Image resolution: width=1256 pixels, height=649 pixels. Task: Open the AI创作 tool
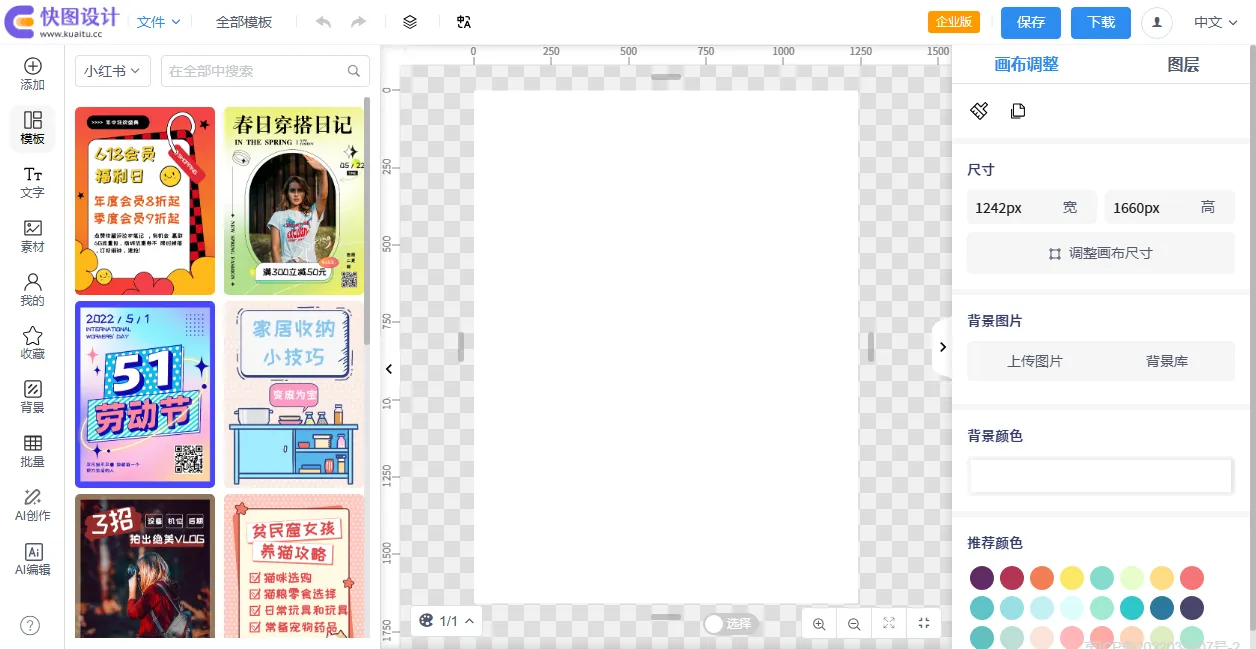[33, 505]
